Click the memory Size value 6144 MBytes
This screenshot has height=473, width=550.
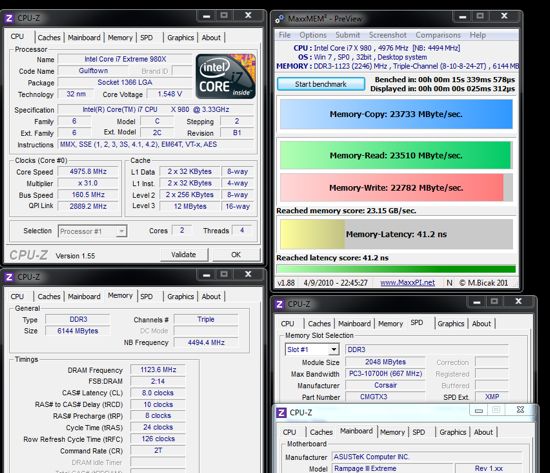[78, 331]
